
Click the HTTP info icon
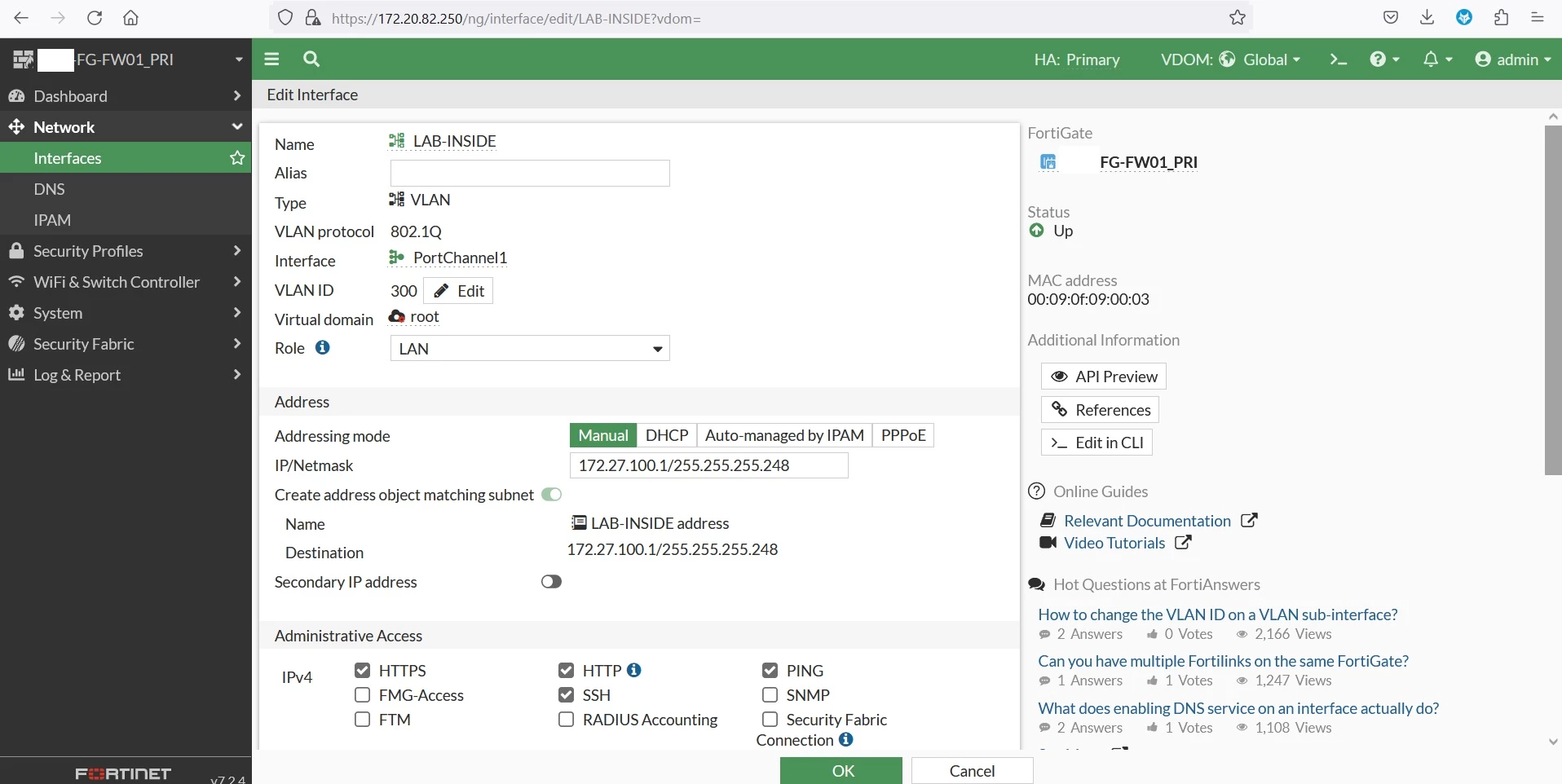(634, 670)
